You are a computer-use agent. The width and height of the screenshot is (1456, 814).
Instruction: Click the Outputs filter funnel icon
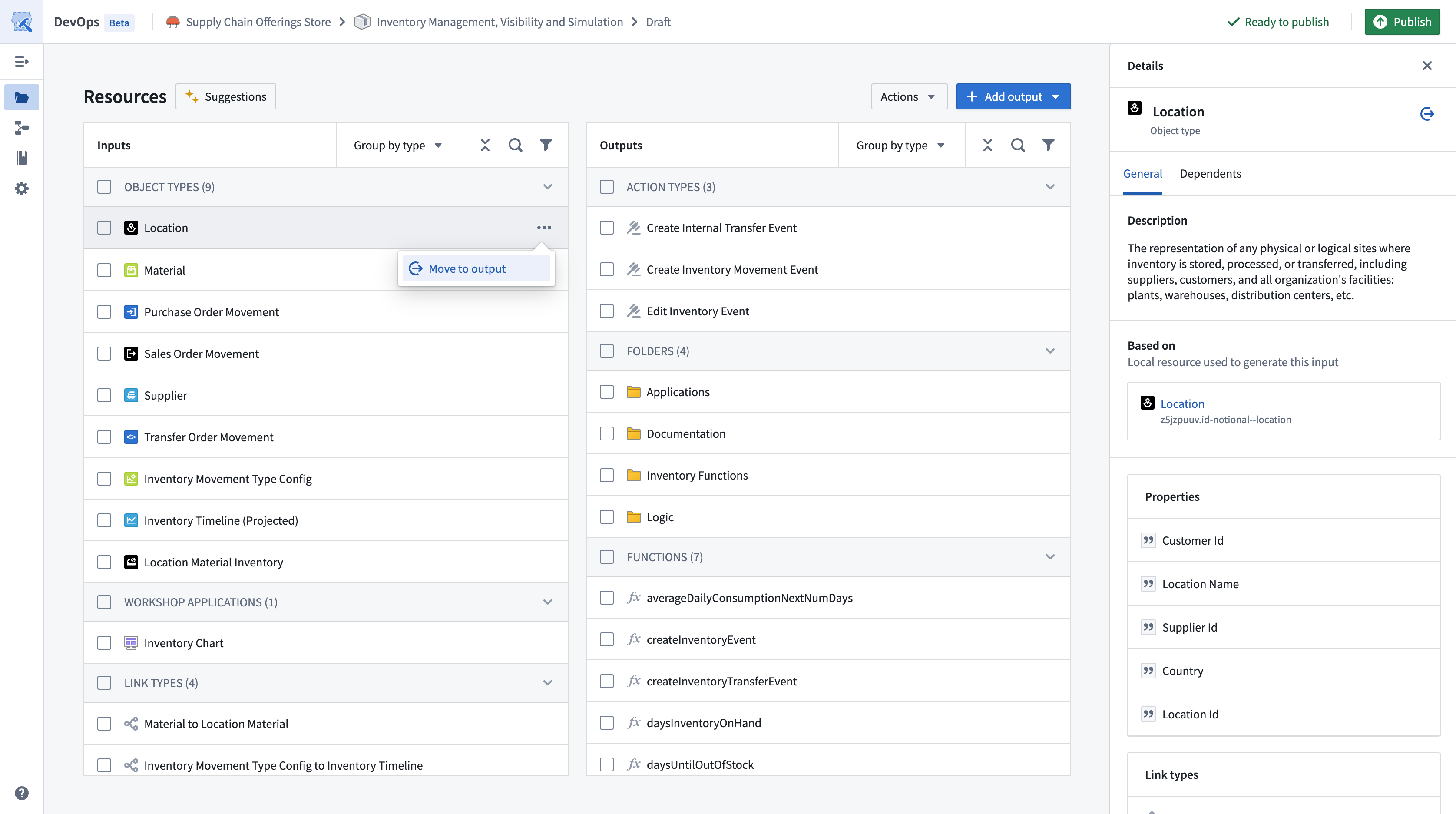1048,145
